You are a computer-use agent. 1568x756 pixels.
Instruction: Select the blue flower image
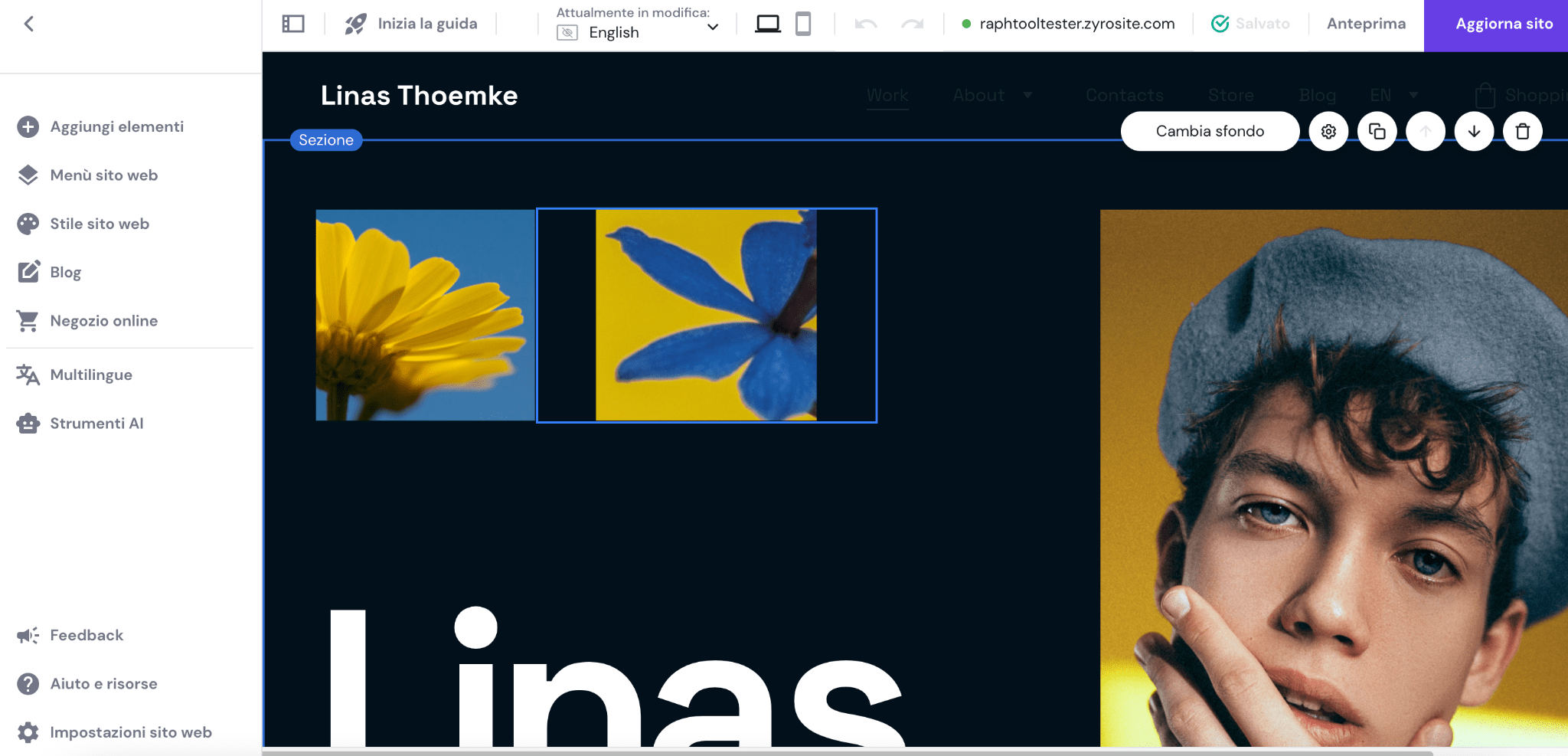[x=706, y=315]
